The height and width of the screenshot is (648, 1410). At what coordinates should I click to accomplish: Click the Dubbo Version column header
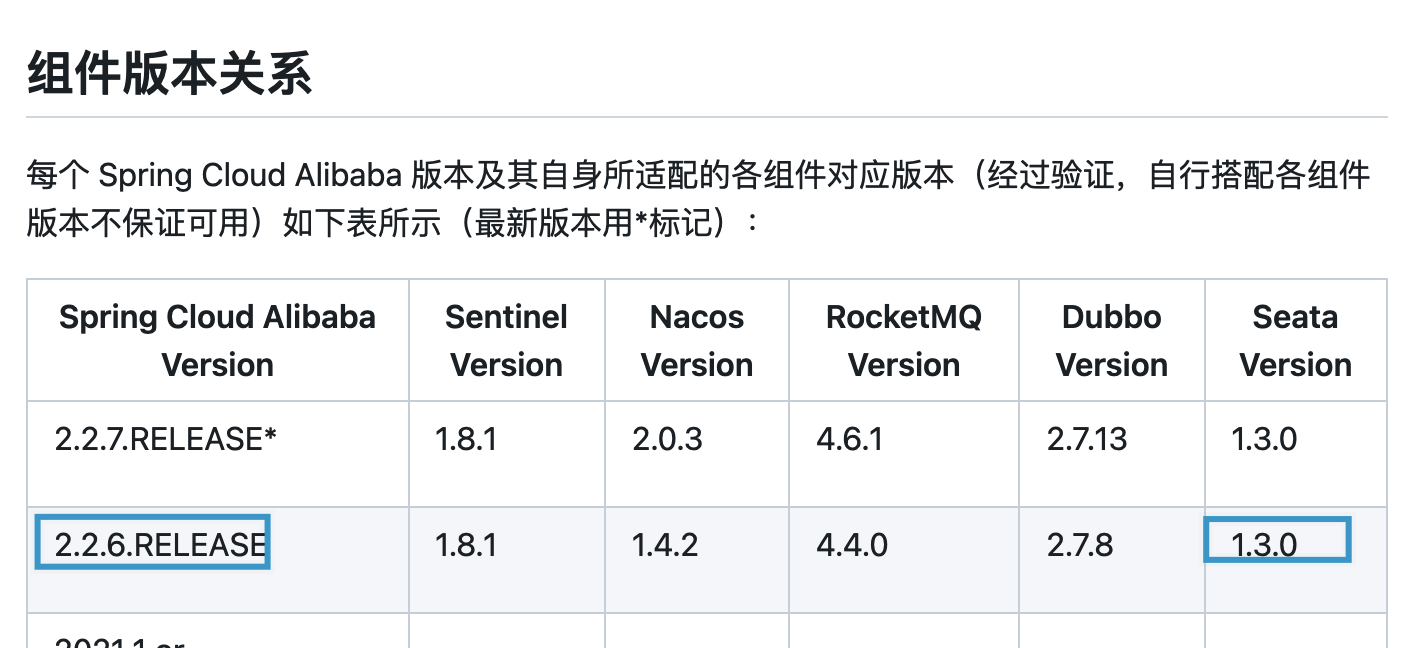pos(1111,341)
